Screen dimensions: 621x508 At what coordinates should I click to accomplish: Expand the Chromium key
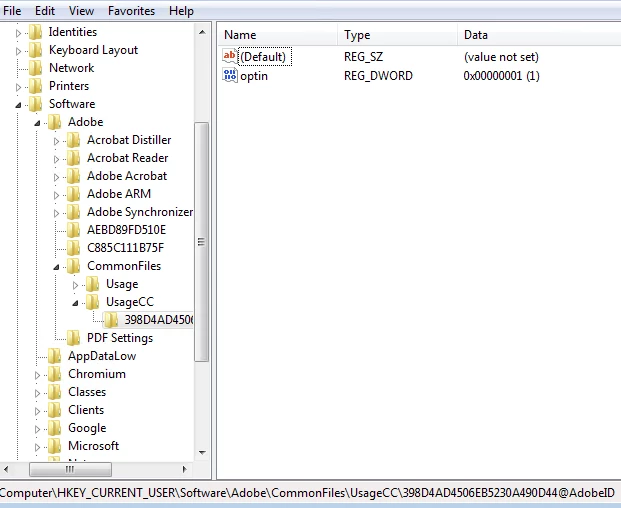37,375
